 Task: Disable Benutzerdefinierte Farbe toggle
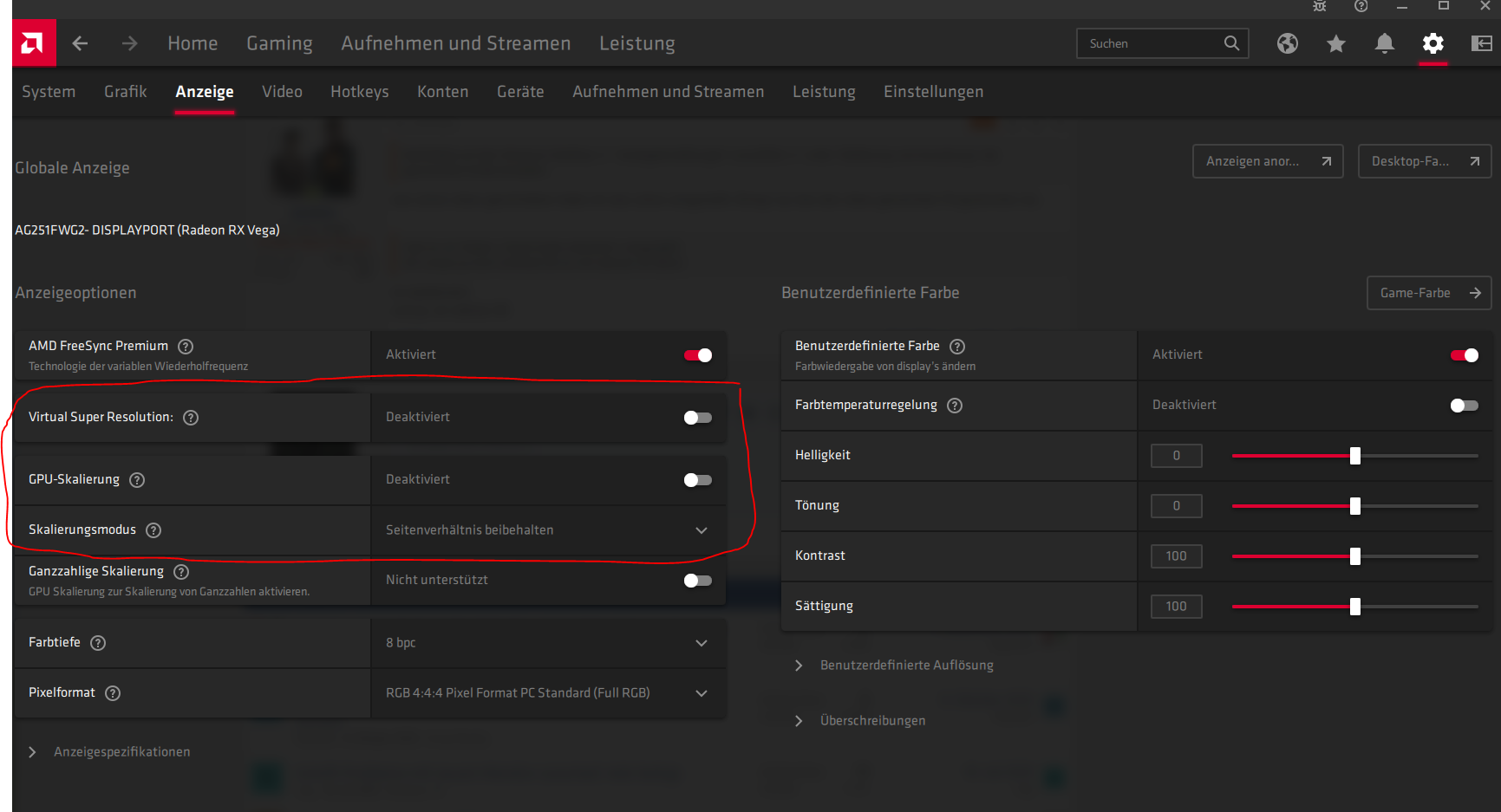(1465, 355)
